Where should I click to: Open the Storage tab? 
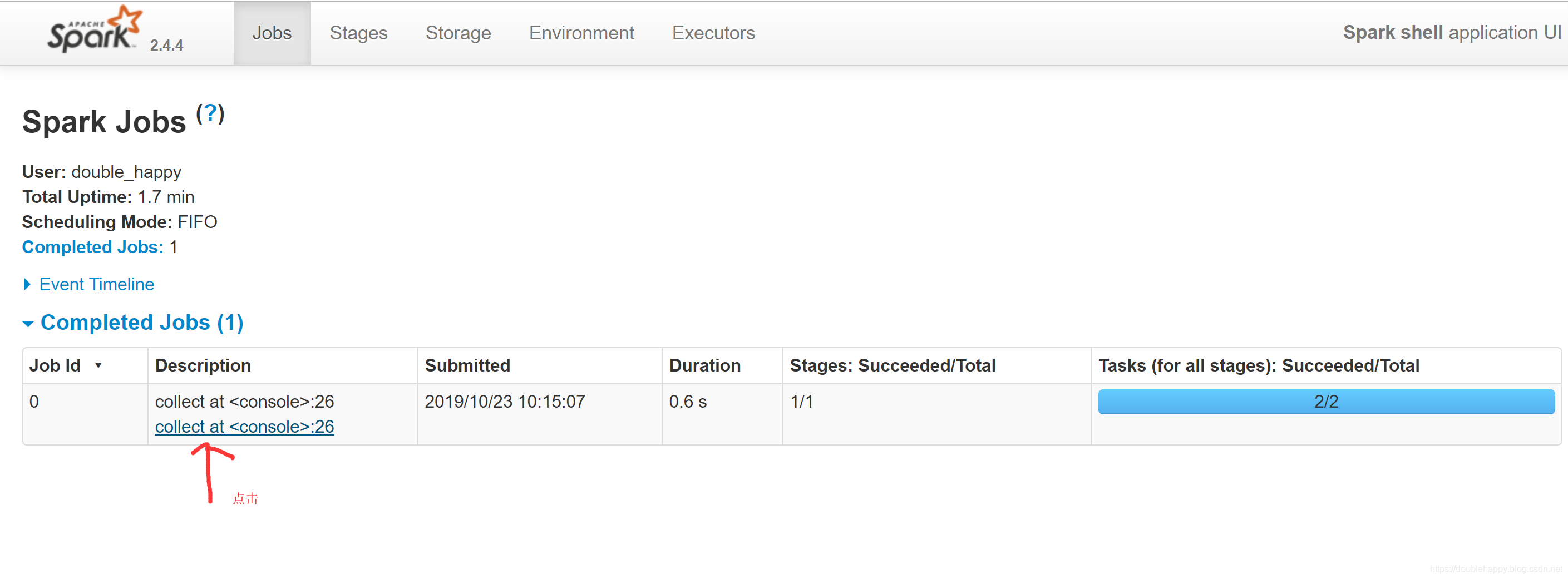[458, 33]
